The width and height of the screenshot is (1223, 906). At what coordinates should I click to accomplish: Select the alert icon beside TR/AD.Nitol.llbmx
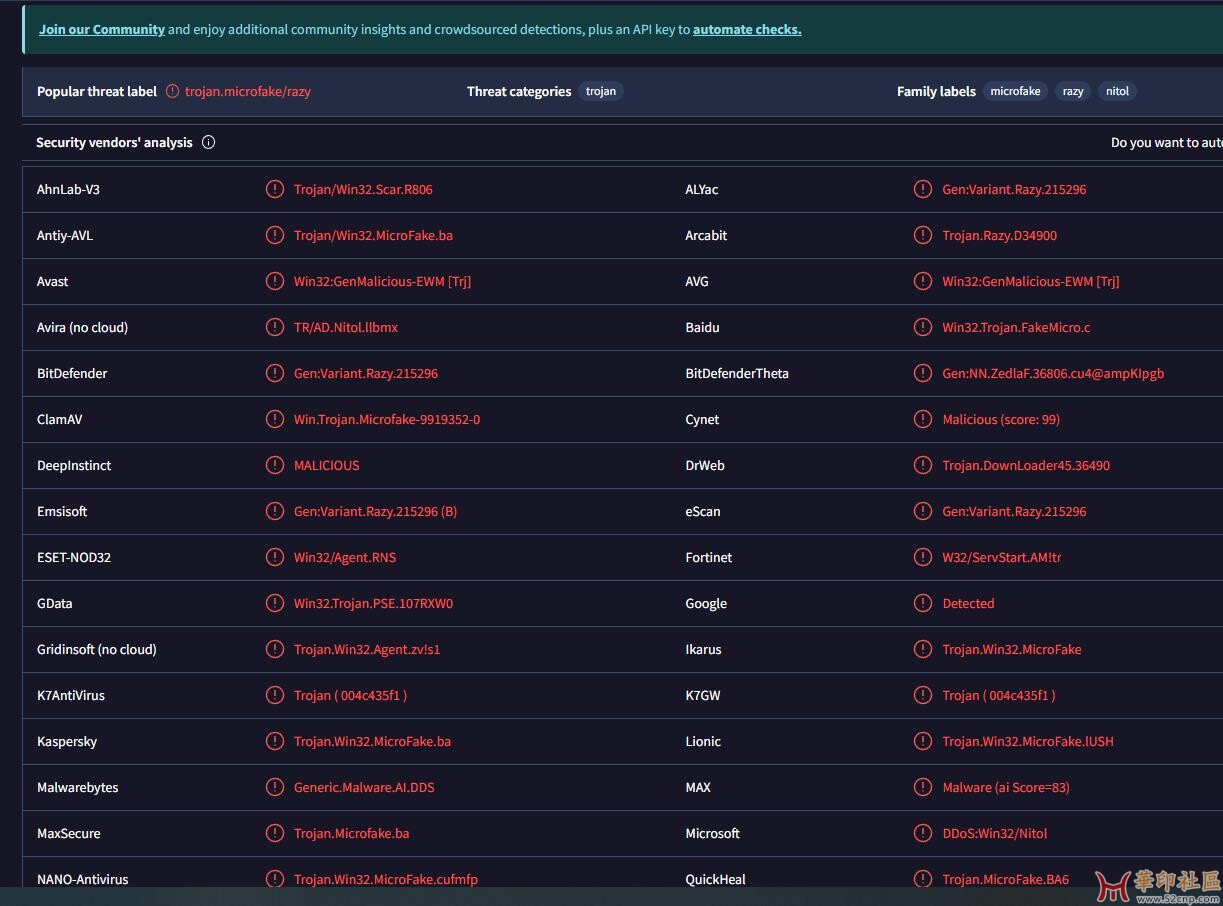[x=275, y=327]
